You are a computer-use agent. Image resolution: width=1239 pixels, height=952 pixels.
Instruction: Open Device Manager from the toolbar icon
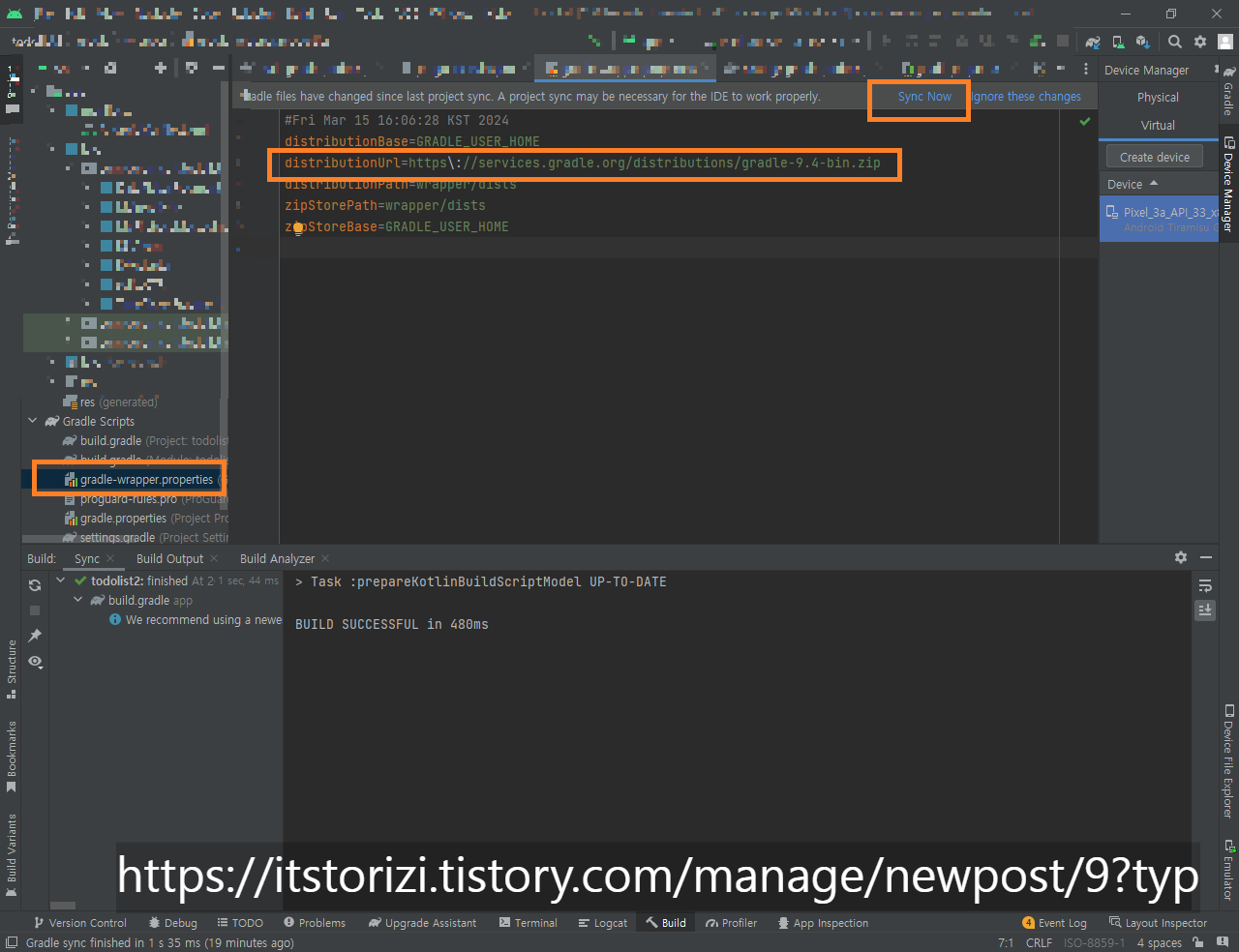click(x=1118, y=42)
